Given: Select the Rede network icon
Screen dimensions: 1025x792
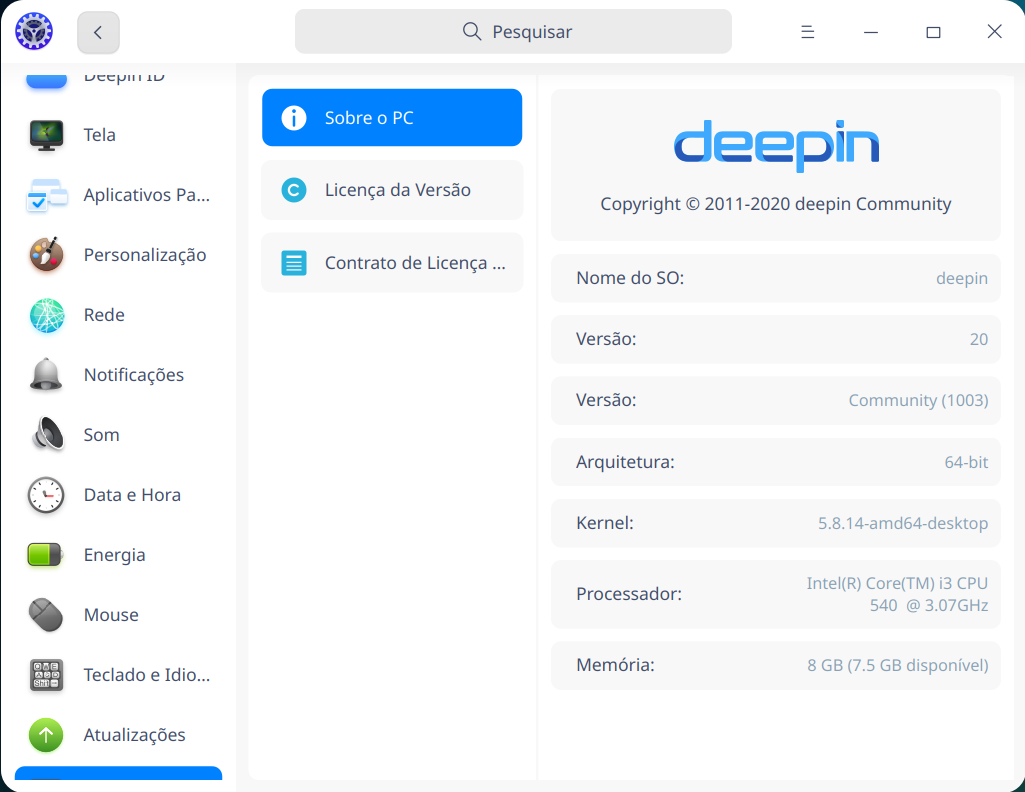Looking at the screenshot, I should (x=102, y=314).
